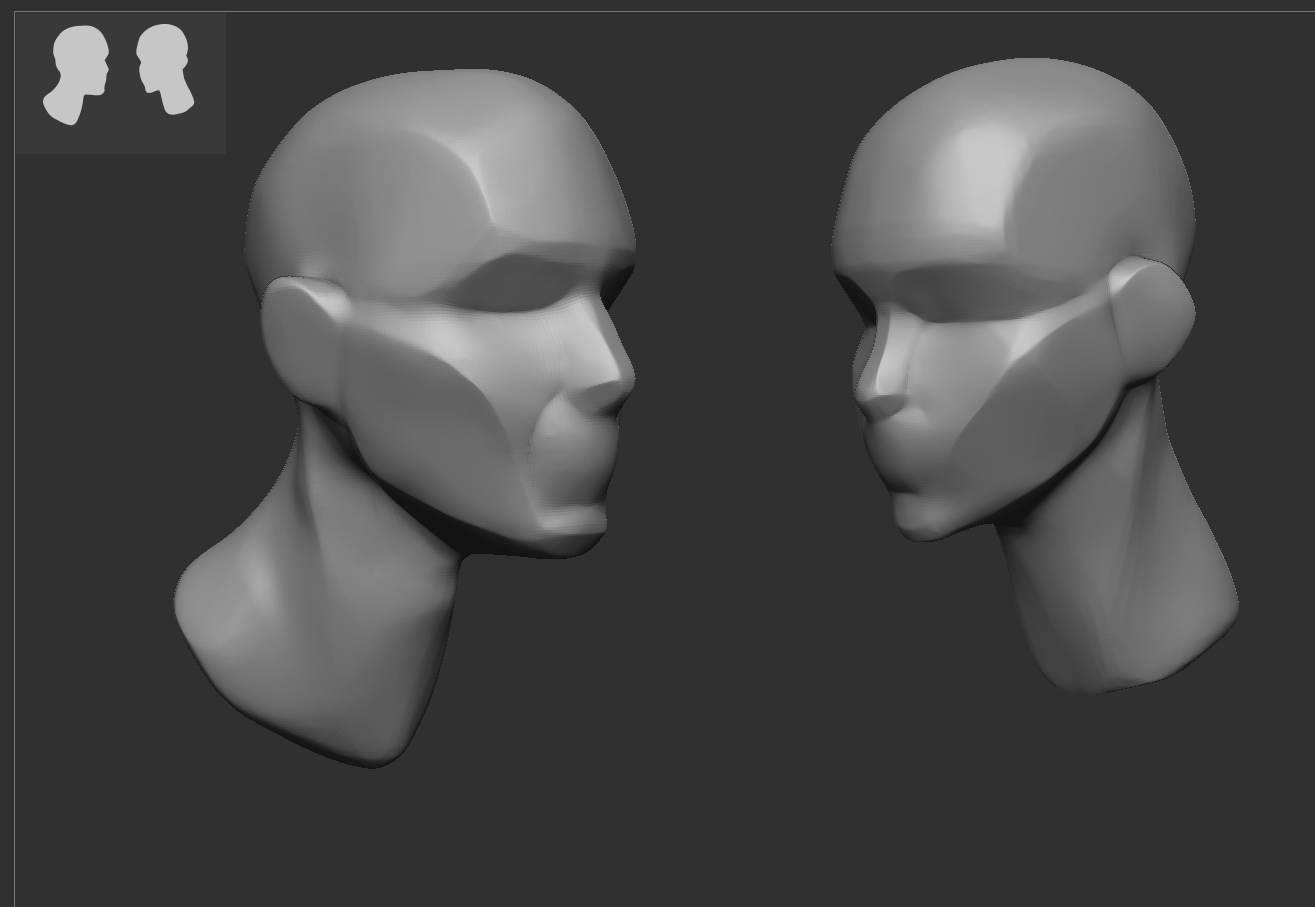Click the left head silhouette in thumbnail preview
Image resolution: width=1315 pixels, height=907 pixels.
tap(76, 76)
